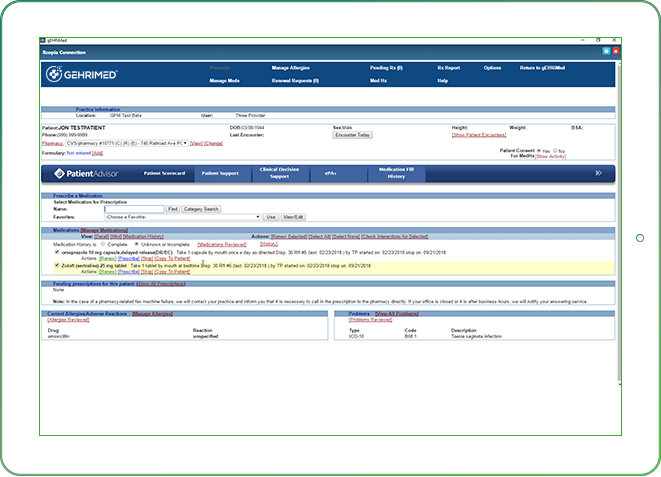Click Show All Prescriptions link
661x477 pixels.
tap(161, 284)
